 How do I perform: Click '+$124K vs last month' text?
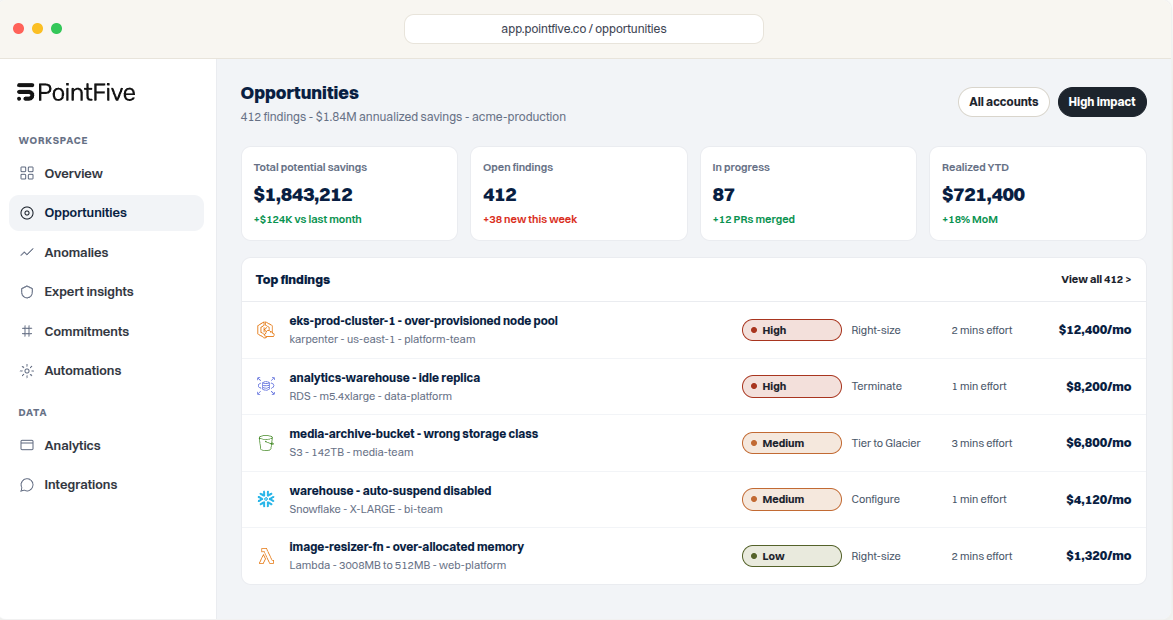coord(307,219)
